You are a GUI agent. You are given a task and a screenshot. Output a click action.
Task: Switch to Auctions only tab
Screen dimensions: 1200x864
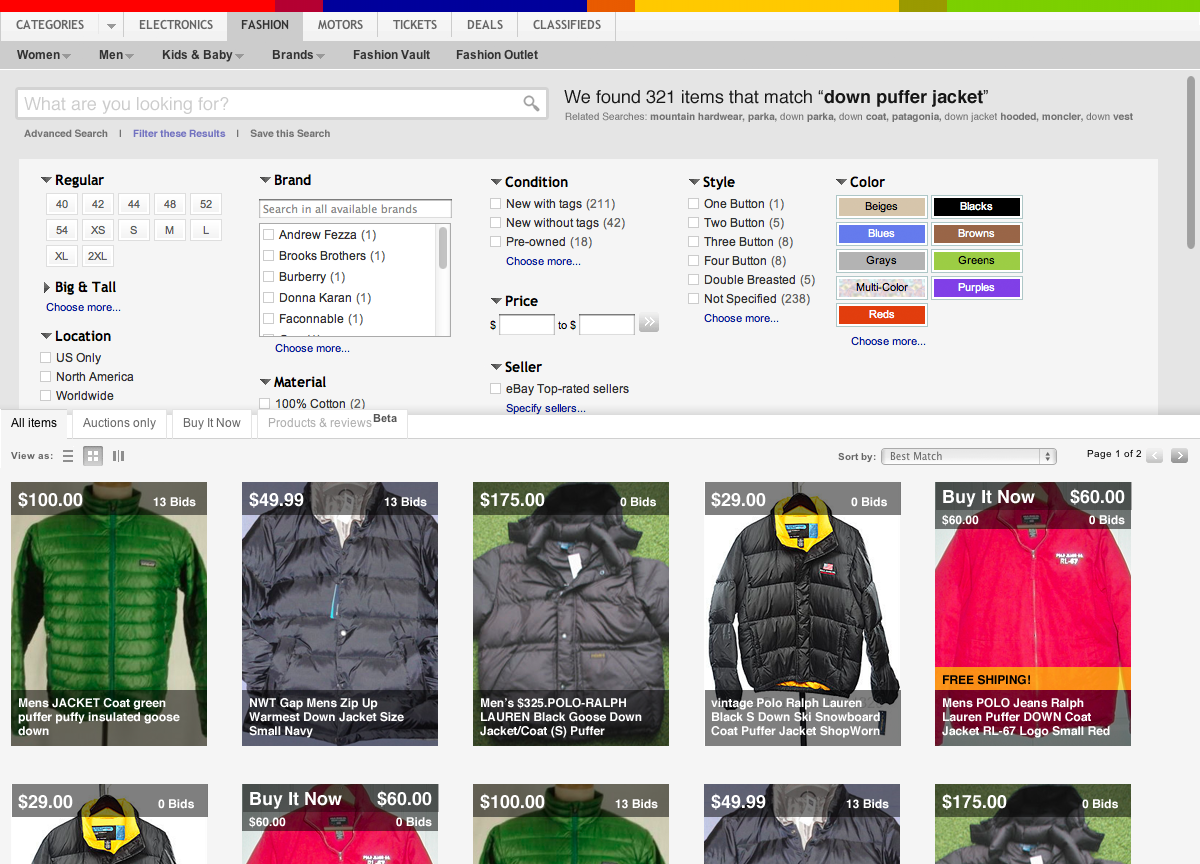point(119,424)
